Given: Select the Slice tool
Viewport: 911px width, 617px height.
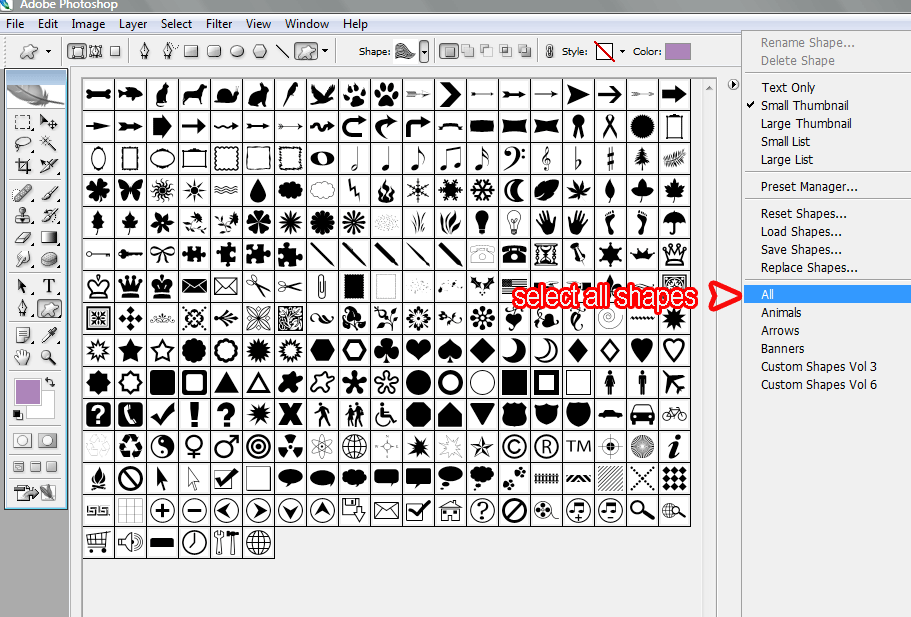Looking at the screenshot, I should (x=49, y=166).
